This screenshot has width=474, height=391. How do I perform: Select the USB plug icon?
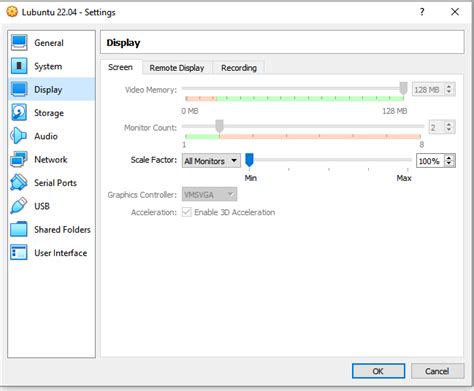tap(19, 206)
